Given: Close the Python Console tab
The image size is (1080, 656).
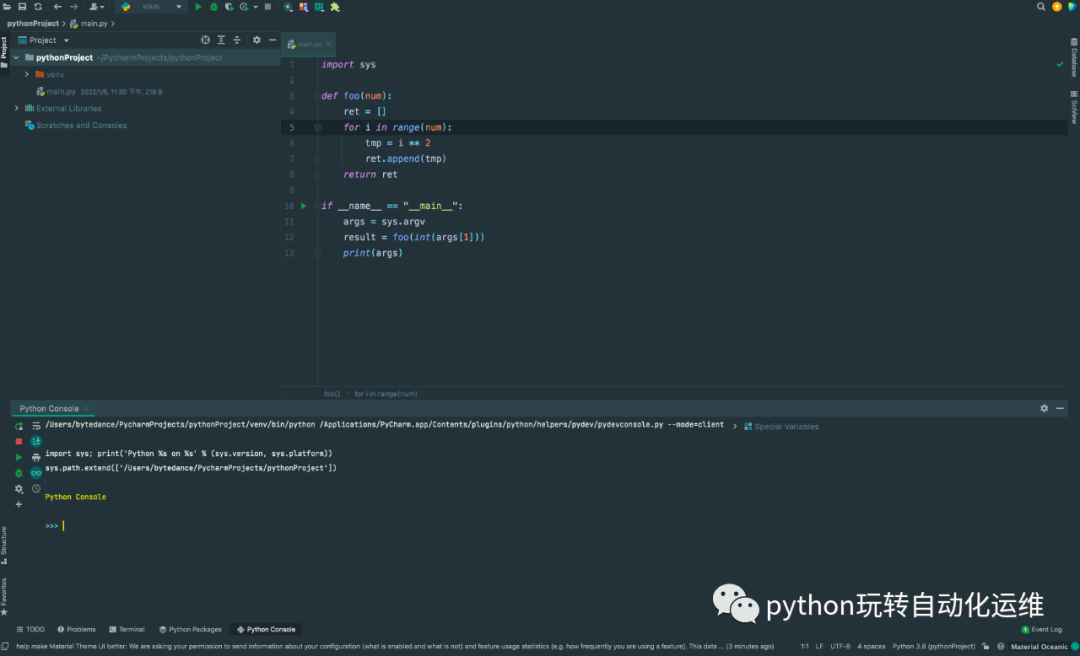Looking at the screenshot, I should (x=86, y=409).
